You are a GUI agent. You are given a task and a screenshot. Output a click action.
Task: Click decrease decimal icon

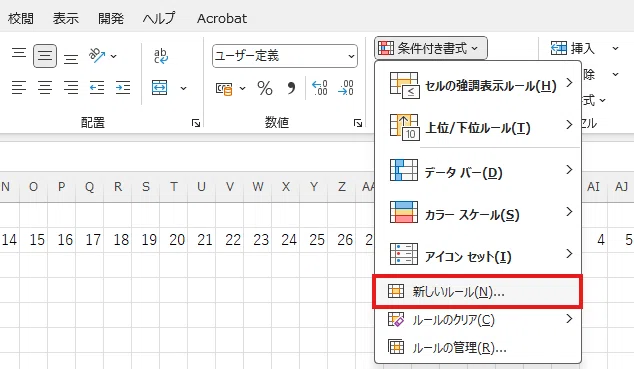click(346, 88)
